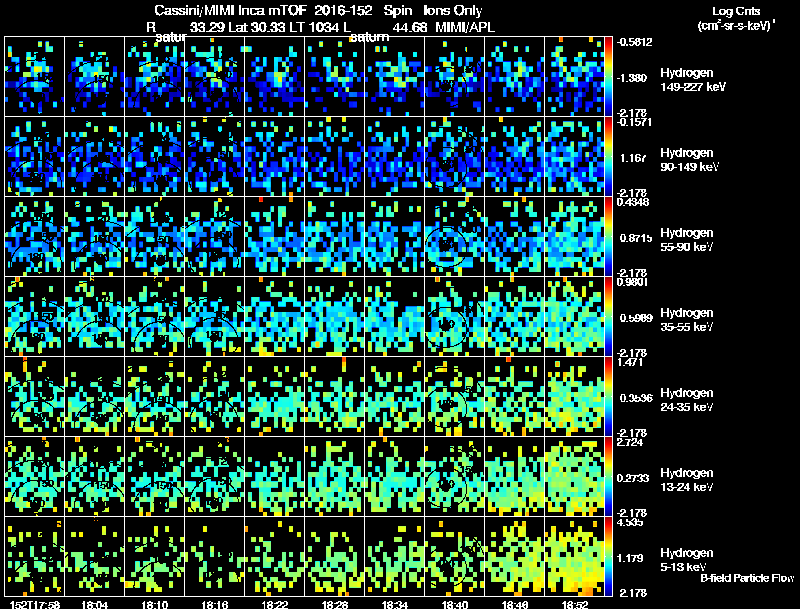Select the 'Hydrogen 24-35 keV' row label
The image size is (800, 609).
tap(687, 400)
